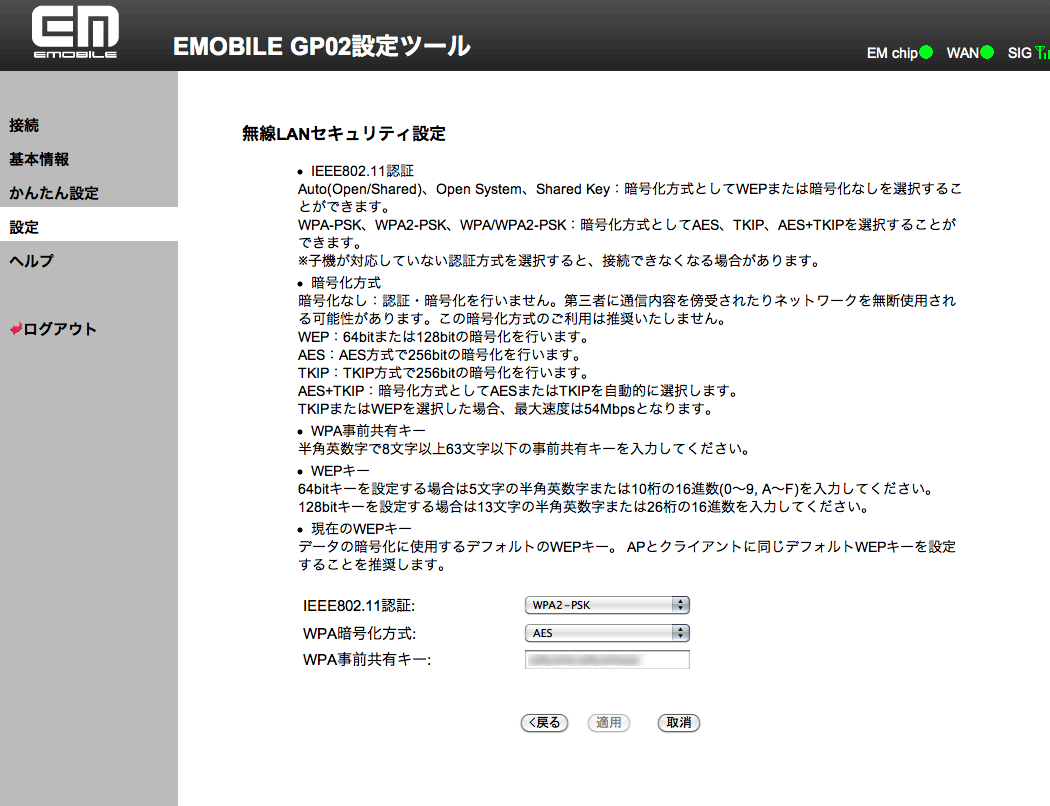Click the 無線LANセキュリティ設定 heading
1050x806 pixels.
(x=344, y=134)
